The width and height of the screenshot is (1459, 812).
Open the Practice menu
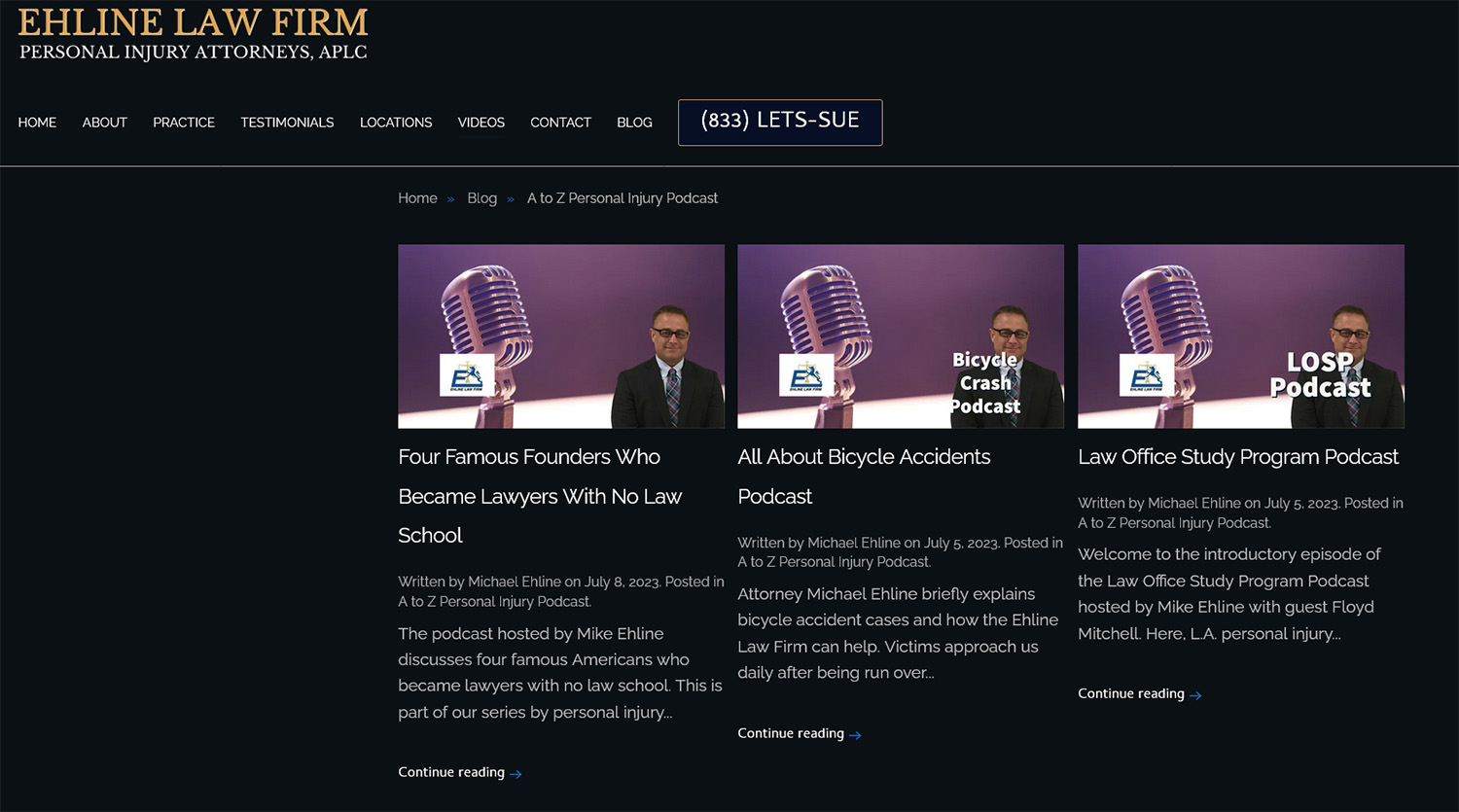(x=184, y=123)
